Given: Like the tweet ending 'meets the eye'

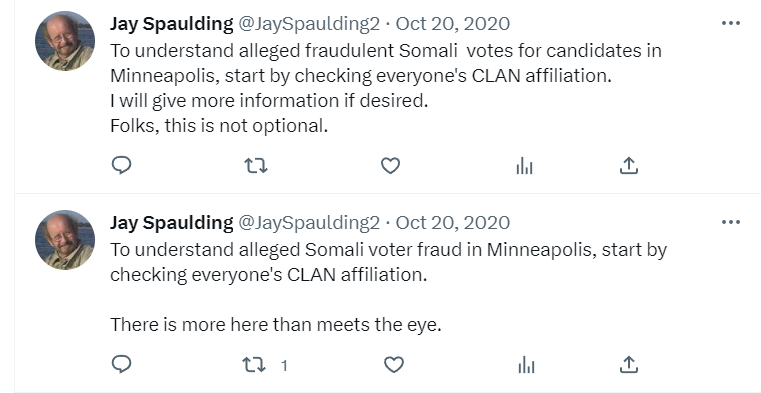Looking at the screenshot, I should click(394, 365).
